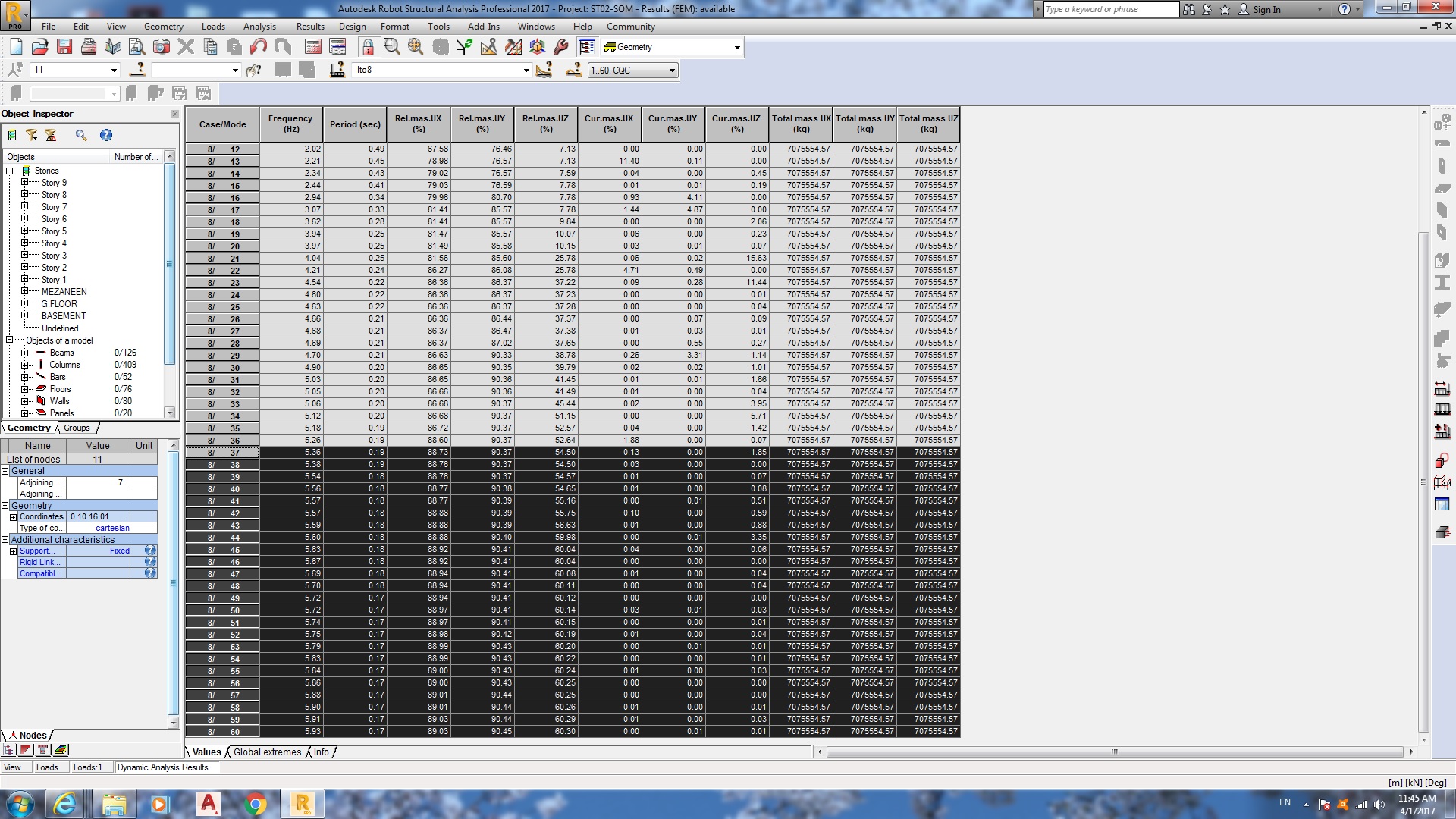Click the help question mark in Object Inspector
Image resolution: width=1456 pixels, height=819 pixels.
pyautogui.click(x=106, y=135)
